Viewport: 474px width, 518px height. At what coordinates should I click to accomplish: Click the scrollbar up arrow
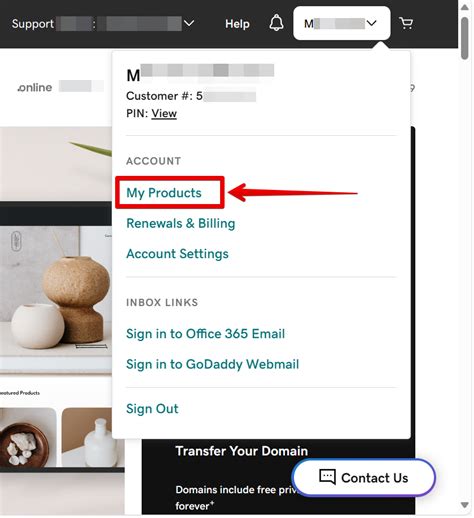tap(465, 7)
